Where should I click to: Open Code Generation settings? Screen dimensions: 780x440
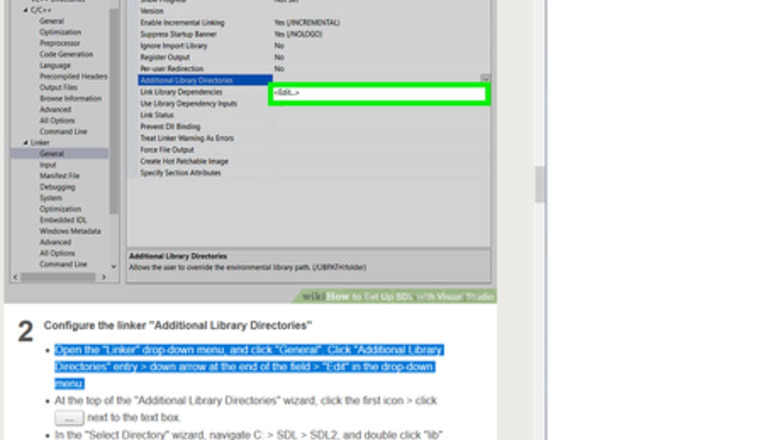[x=66, y=54]
